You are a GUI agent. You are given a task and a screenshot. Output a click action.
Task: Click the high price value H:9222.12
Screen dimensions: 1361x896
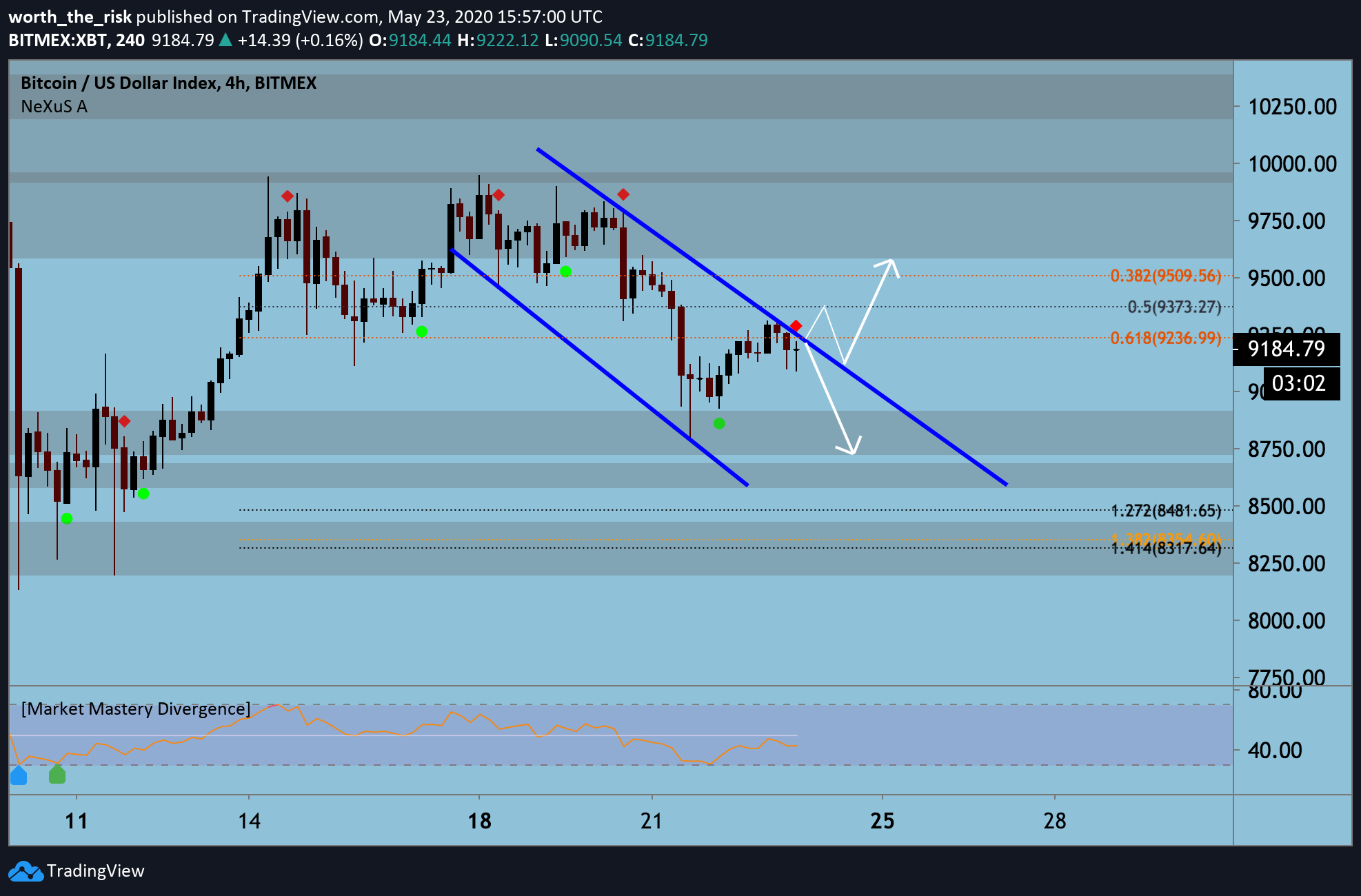(498, 40)
